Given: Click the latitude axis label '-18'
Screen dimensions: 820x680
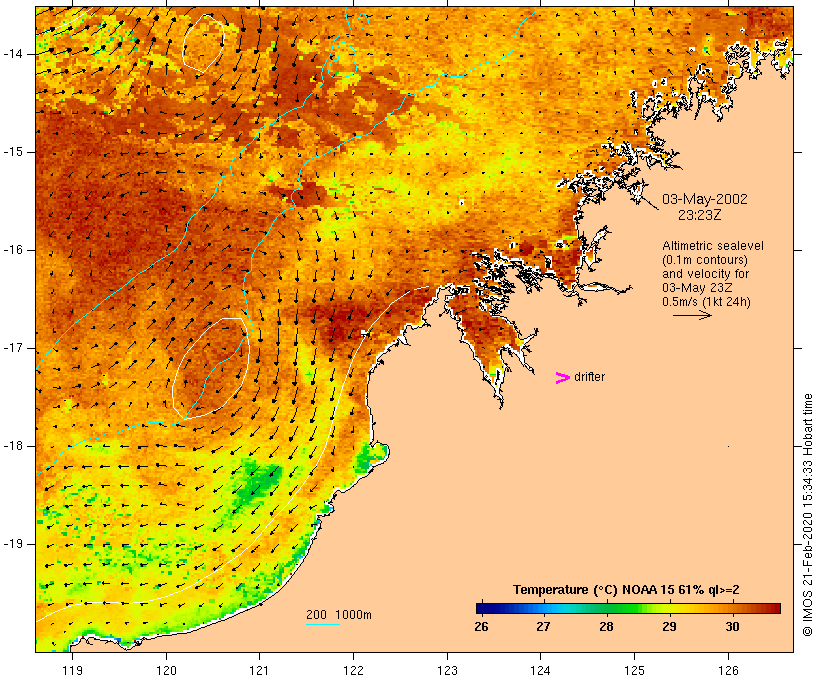Looking at the screenshot, I should (x=12, y=446).
